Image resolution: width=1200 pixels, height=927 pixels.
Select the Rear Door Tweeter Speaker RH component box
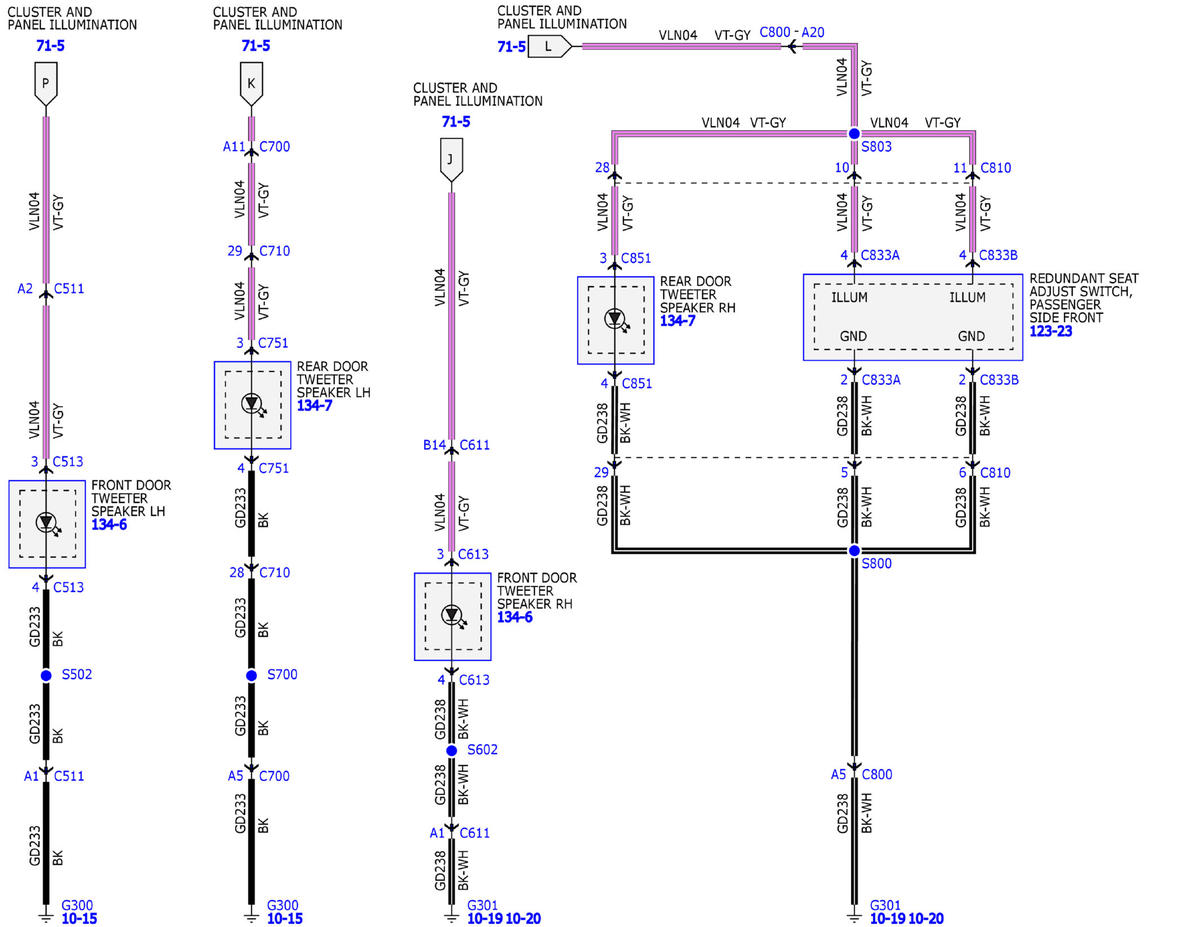[616, 320]
